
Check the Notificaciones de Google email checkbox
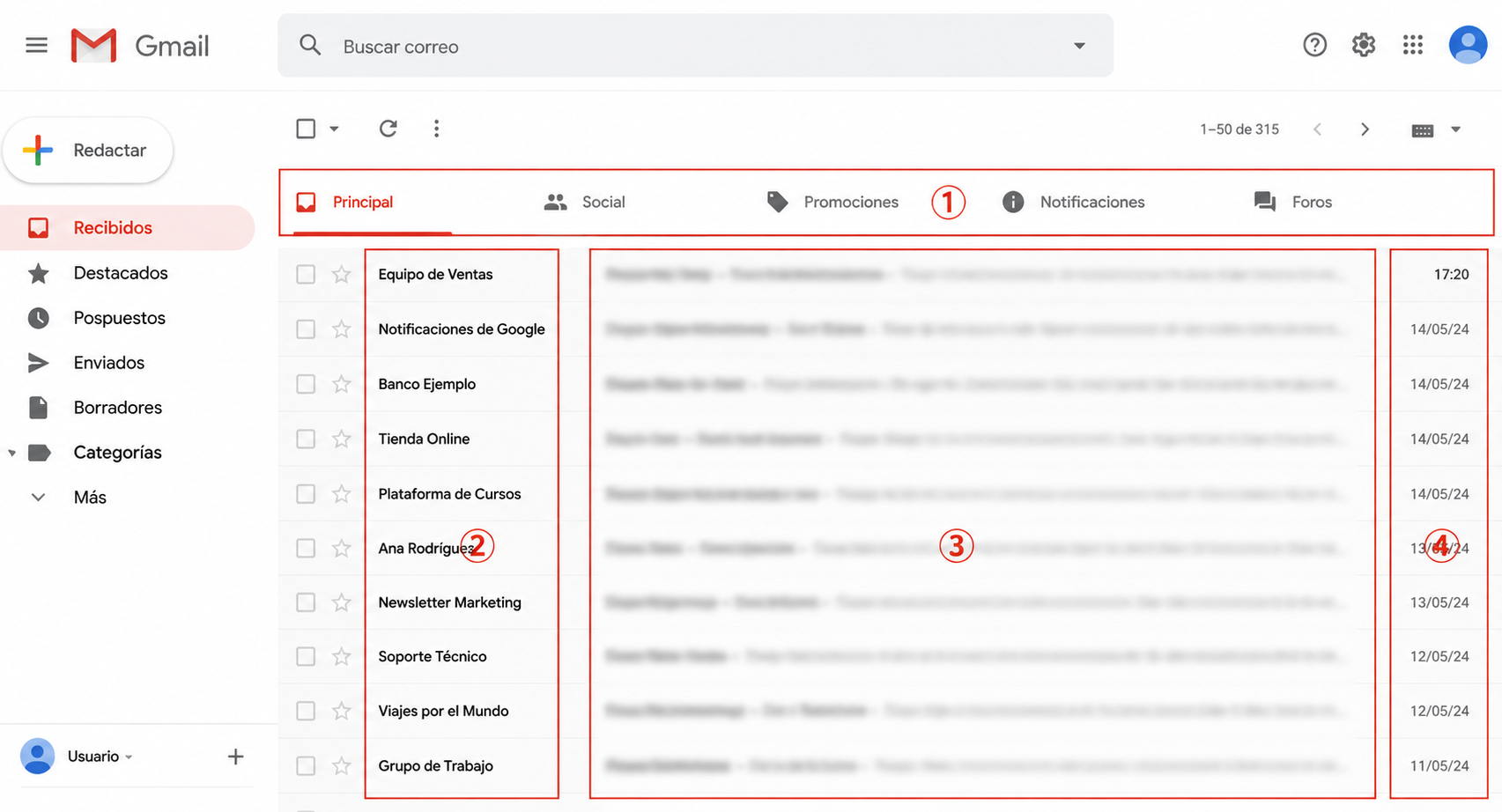pyautogui.click(x=306, y=329)
